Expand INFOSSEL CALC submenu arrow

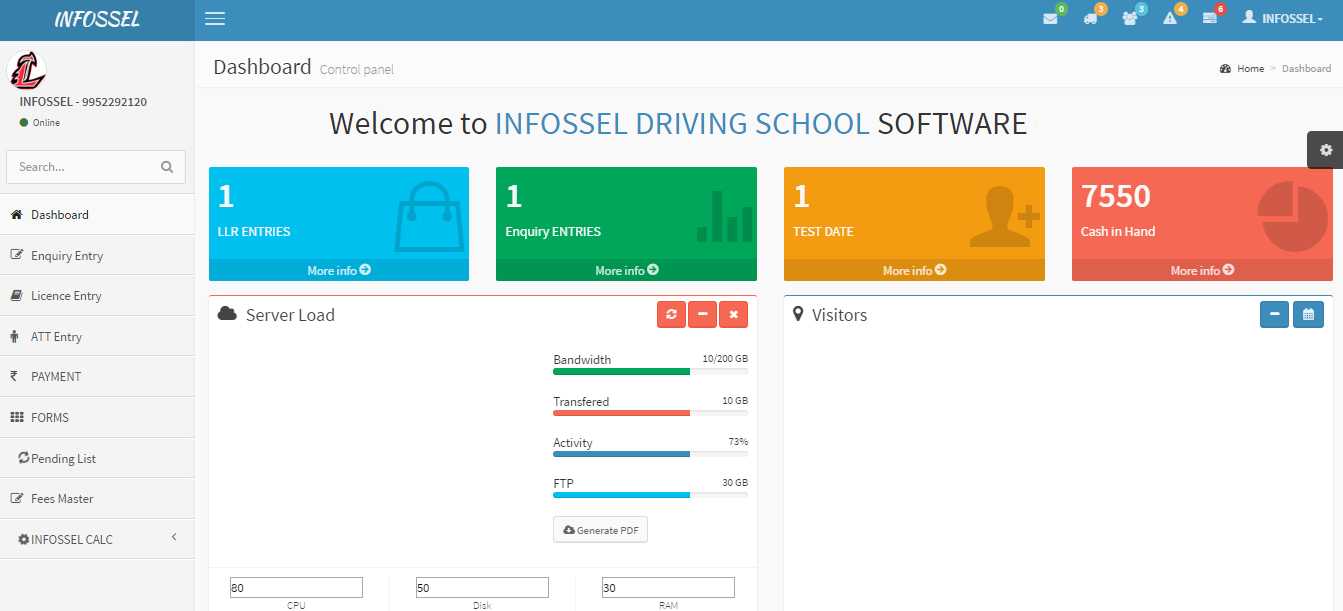coord(174,538)
